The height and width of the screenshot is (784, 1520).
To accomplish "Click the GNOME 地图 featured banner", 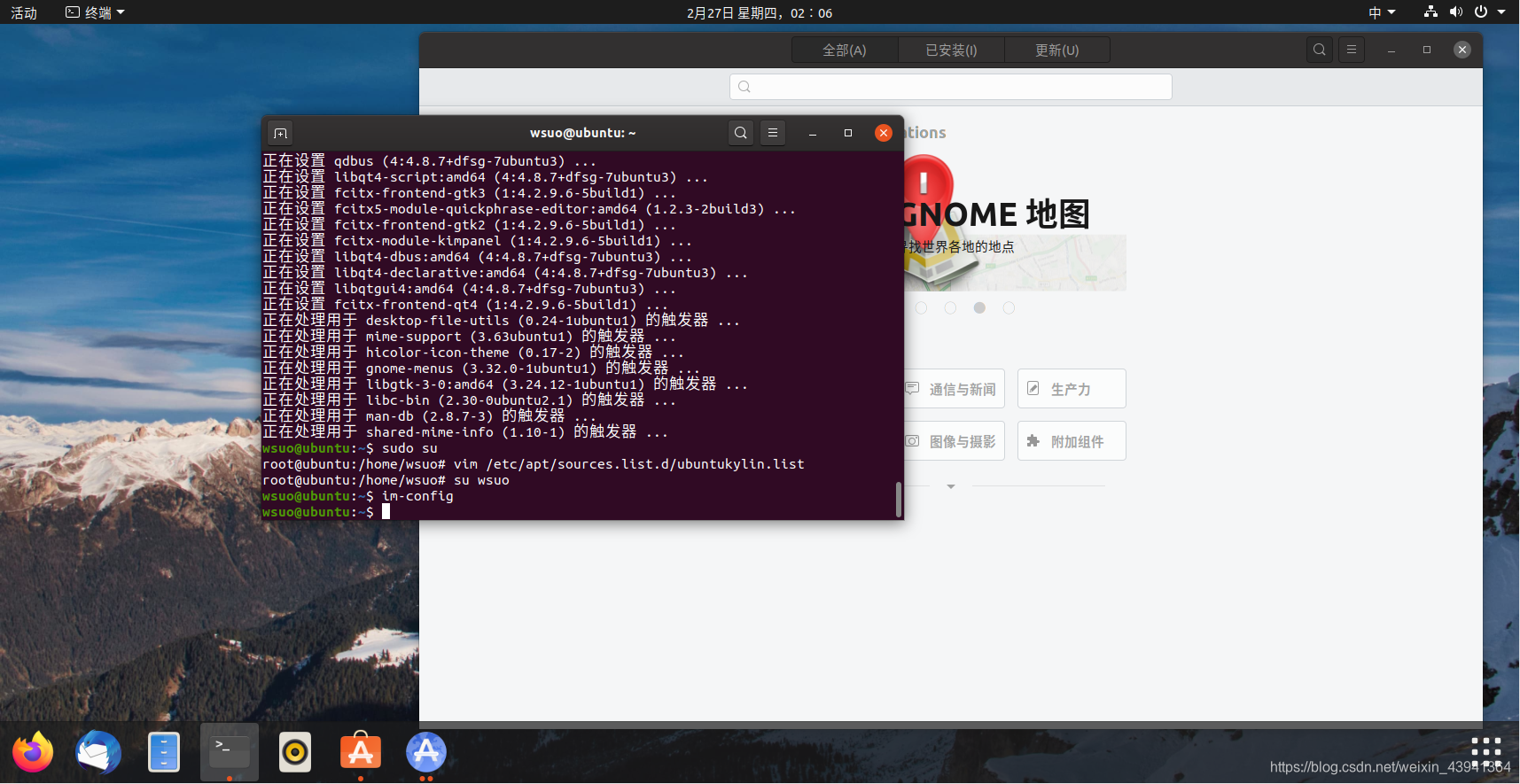I will (1015, 223).
